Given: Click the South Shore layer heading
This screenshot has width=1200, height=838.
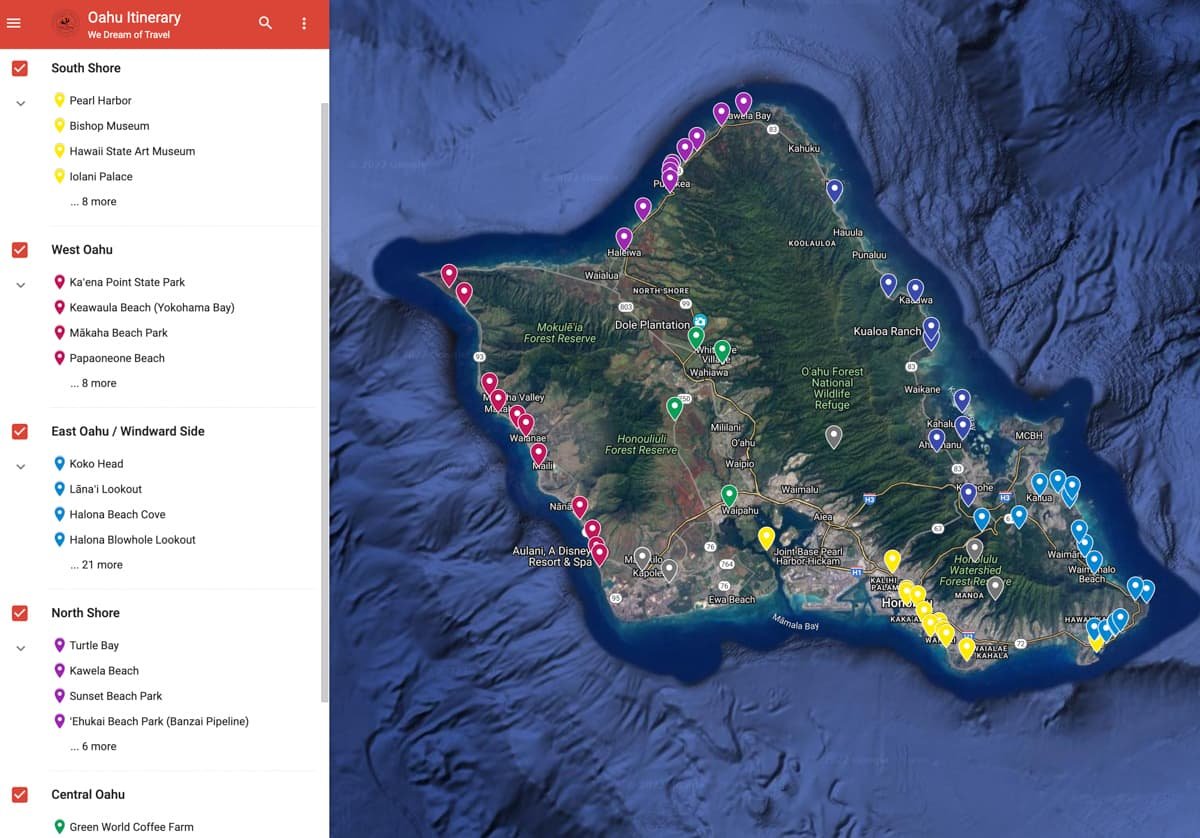Looking at the screenshot, I should point(86,68).
